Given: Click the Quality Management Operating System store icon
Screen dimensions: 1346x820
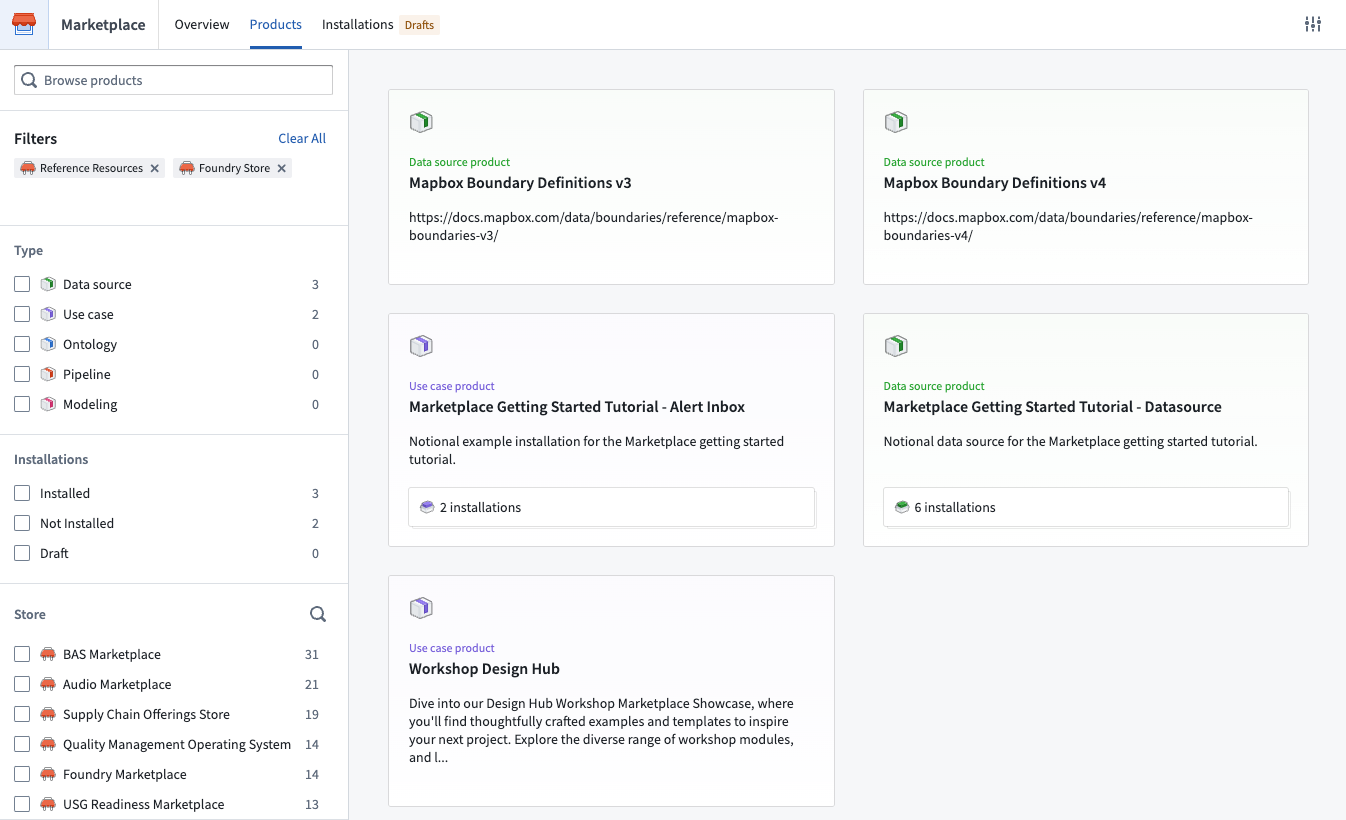Looking at the screenshot, I should pos(48,744).
